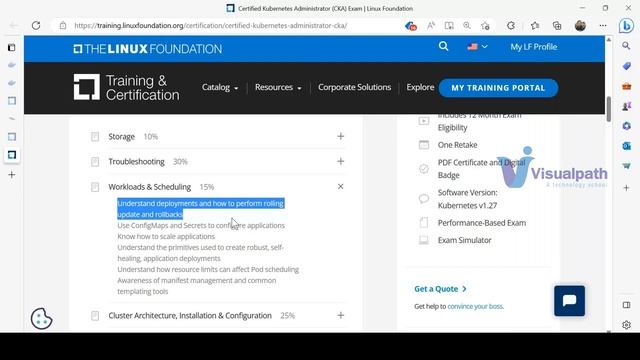This screenshot has height=360, width=640.
Task: Open the sidebar Tools briefcase icon
Action: coord(627,86)
